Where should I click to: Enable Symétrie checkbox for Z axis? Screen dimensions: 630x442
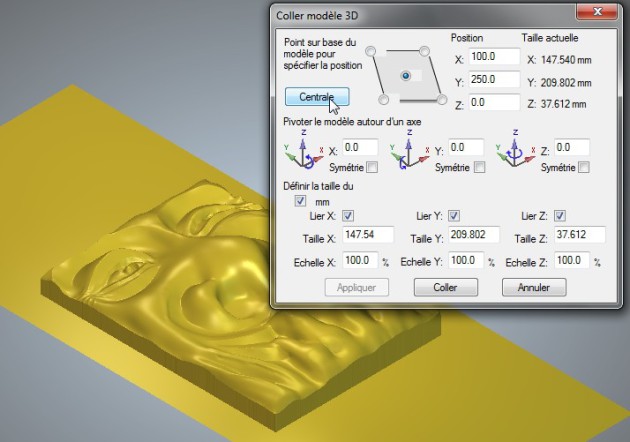584,167
